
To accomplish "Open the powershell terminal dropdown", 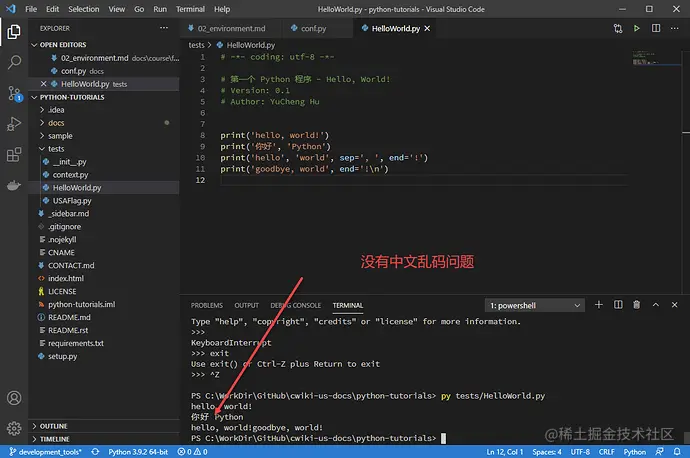I will click(535, 305).
